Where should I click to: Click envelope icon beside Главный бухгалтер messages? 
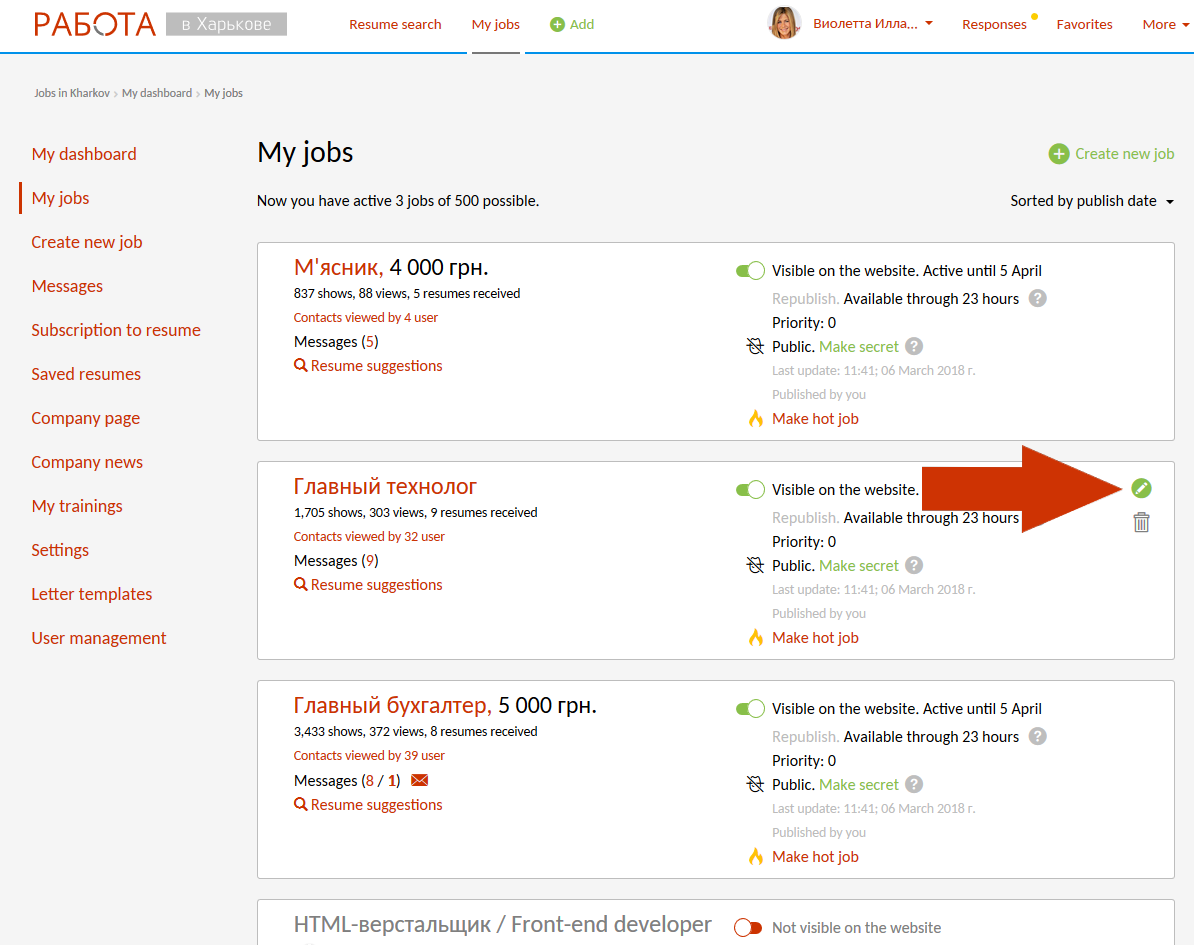[420, 780]
